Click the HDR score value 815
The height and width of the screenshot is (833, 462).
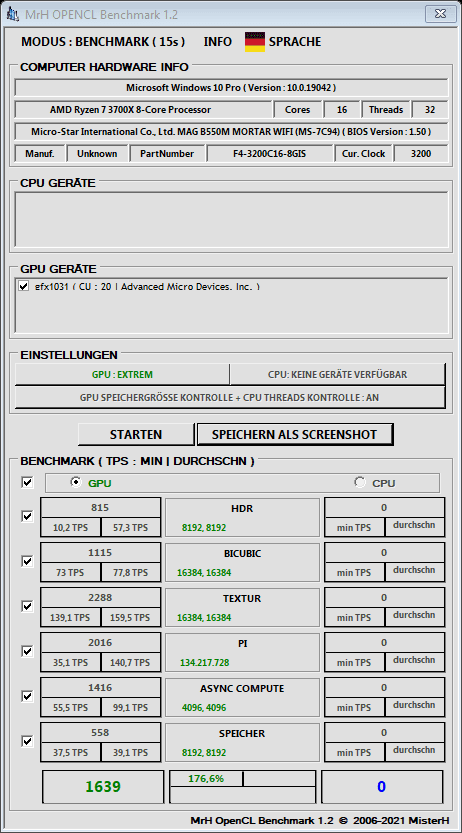[x=100, y=508]
